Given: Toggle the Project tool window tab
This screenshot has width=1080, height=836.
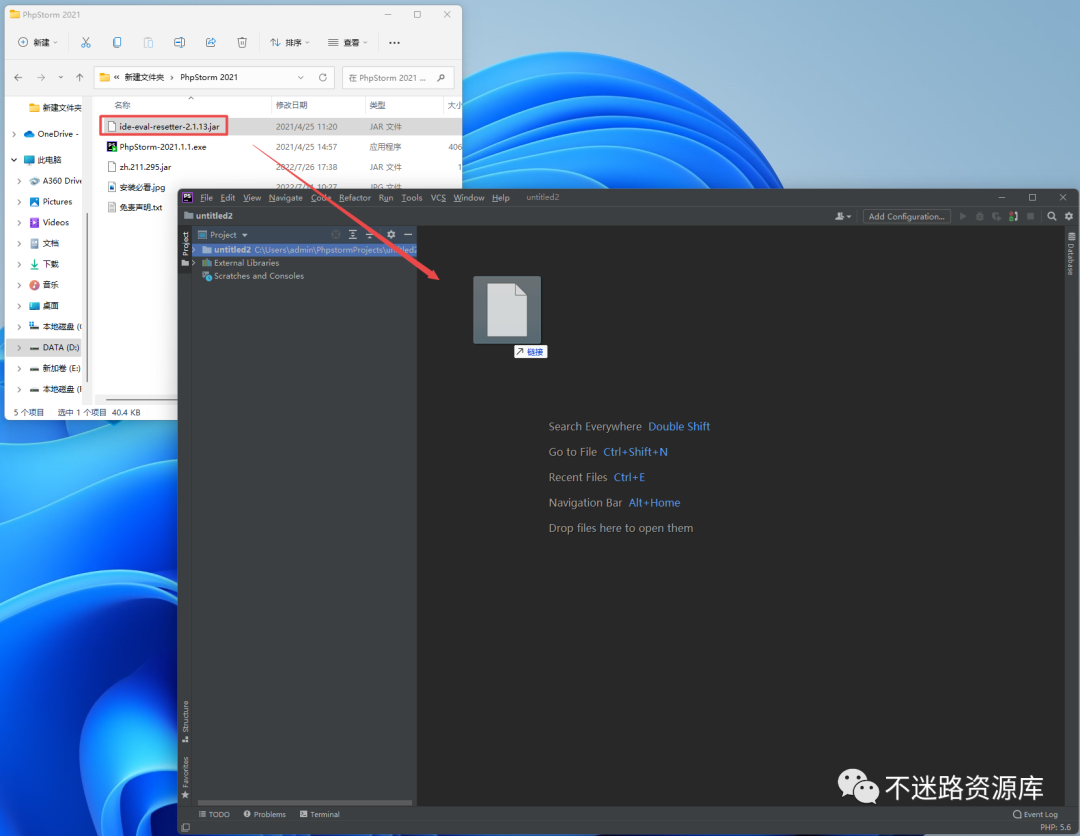Looking at the screenshot, I should (x=185, y=249).
